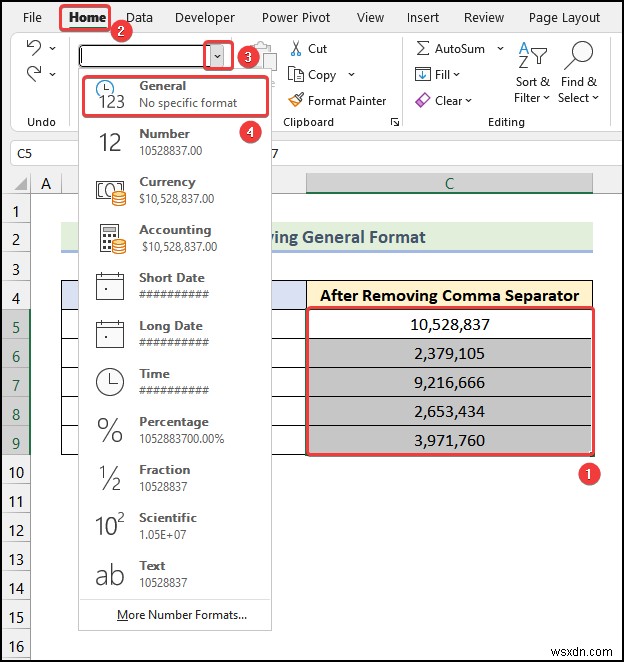Click in the Number Format box

click(x=145, y=56)
